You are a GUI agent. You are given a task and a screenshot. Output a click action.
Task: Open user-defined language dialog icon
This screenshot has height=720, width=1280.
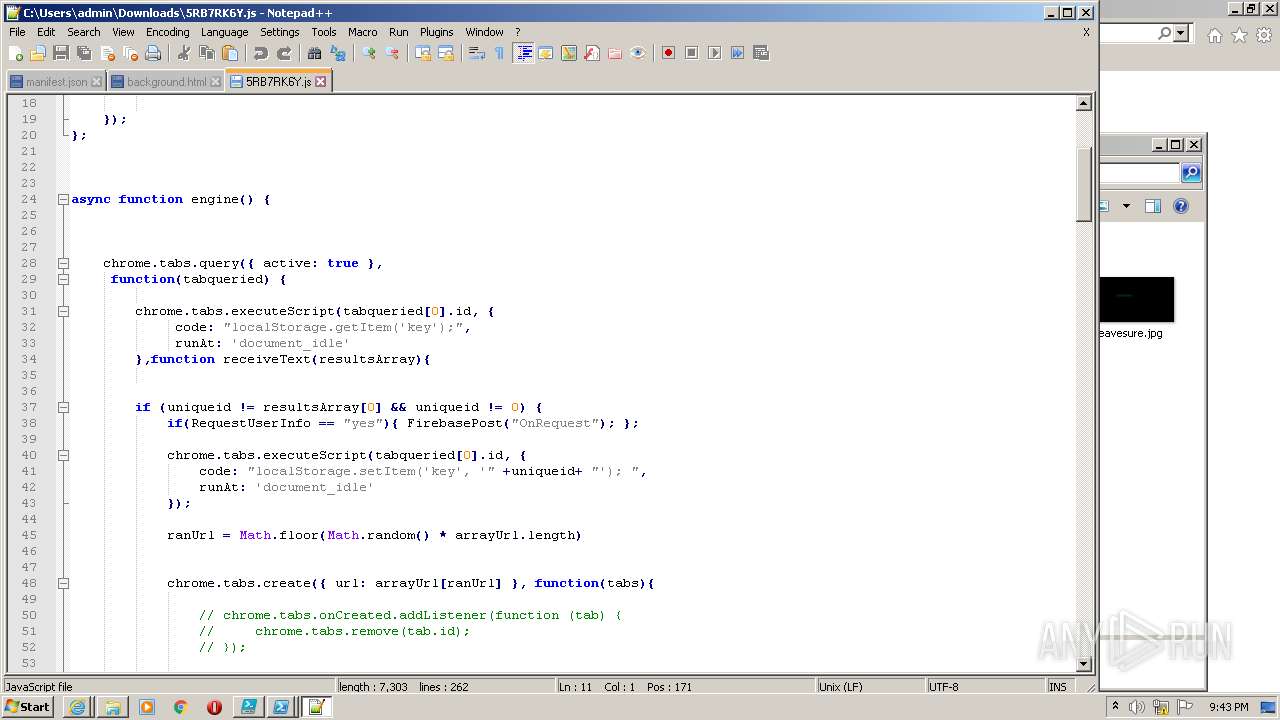pyautogui.click(x=546, y=53)
